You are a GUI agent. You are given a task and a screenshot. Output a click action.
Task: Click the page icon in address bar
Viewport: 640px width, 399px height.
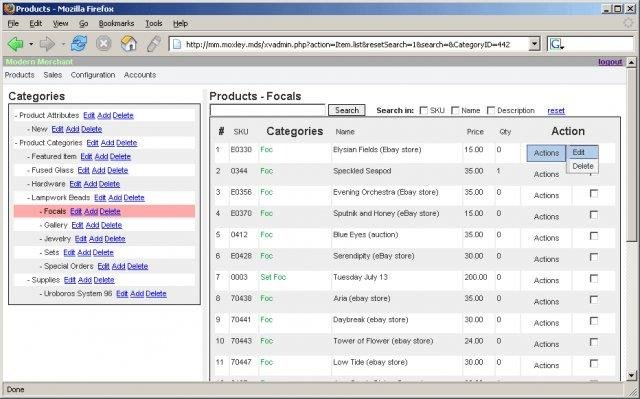177,44
